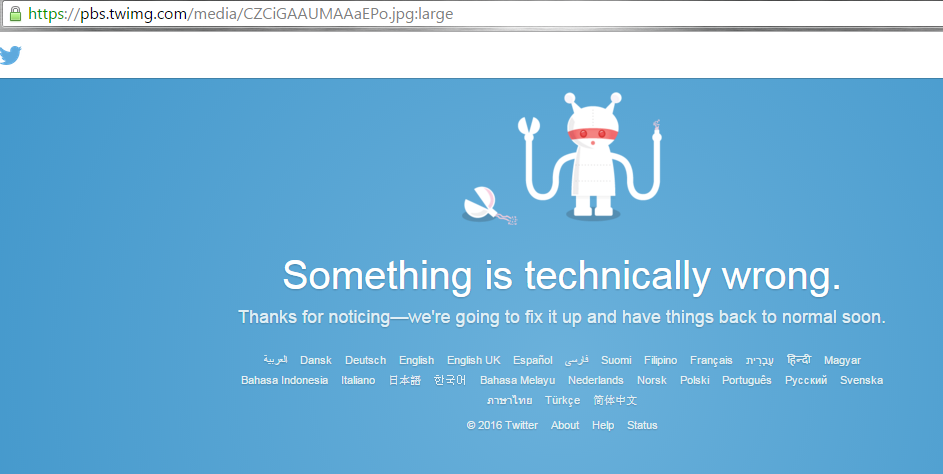Screen dimensions: 943x474
Task: Open the Help footer link
Action: [x=603, y=425]
